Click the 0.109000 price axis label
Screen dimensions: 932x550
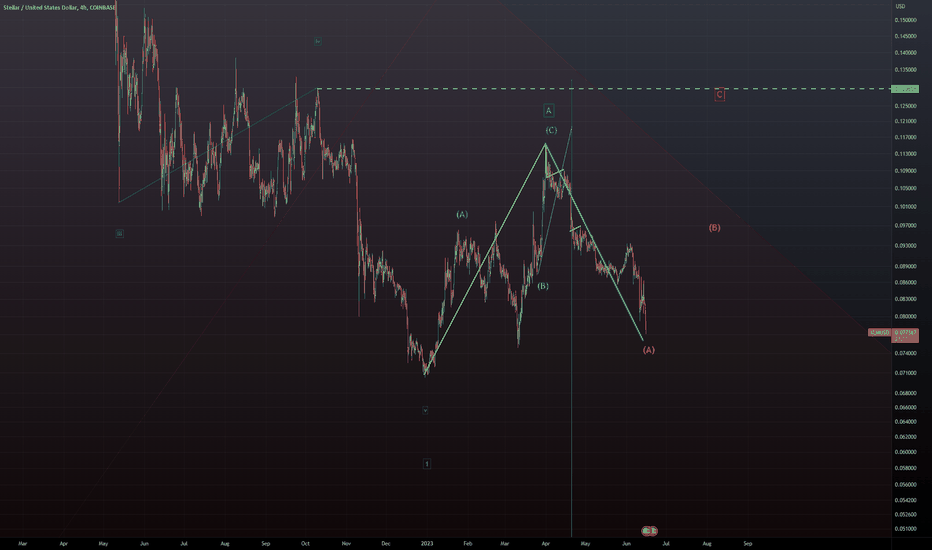pos(905,171)
